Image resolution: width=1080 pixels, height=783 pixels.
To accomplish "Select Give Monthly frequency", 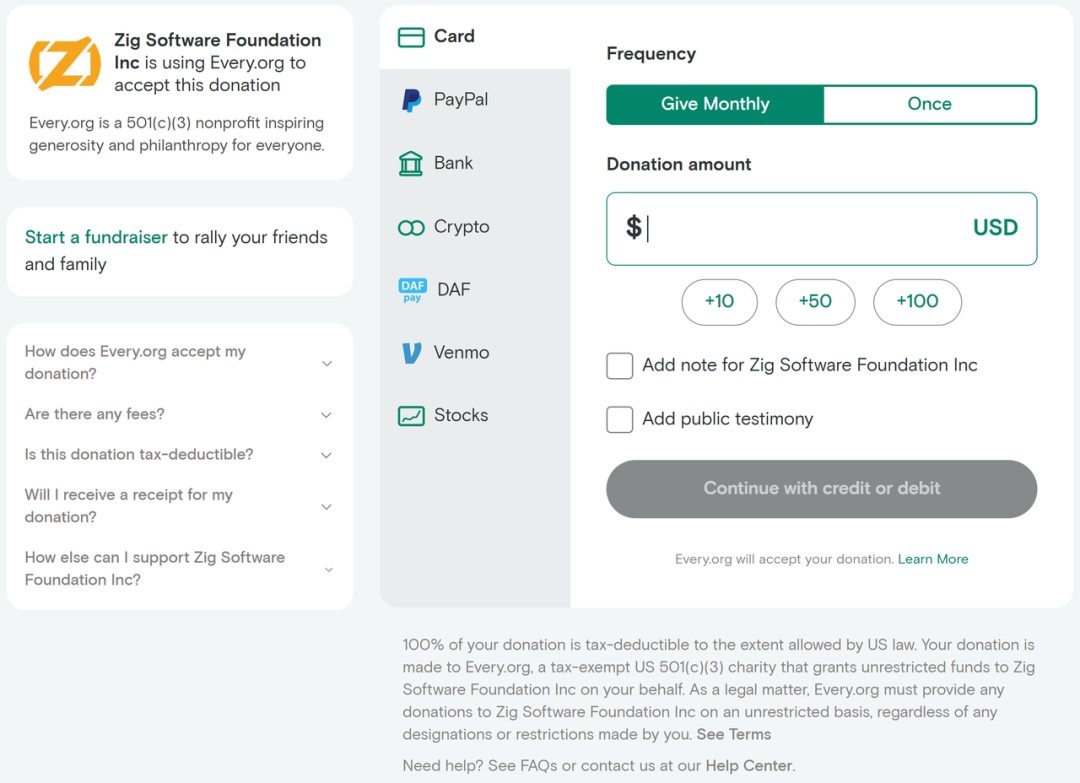I will click(x=715, y=104).
